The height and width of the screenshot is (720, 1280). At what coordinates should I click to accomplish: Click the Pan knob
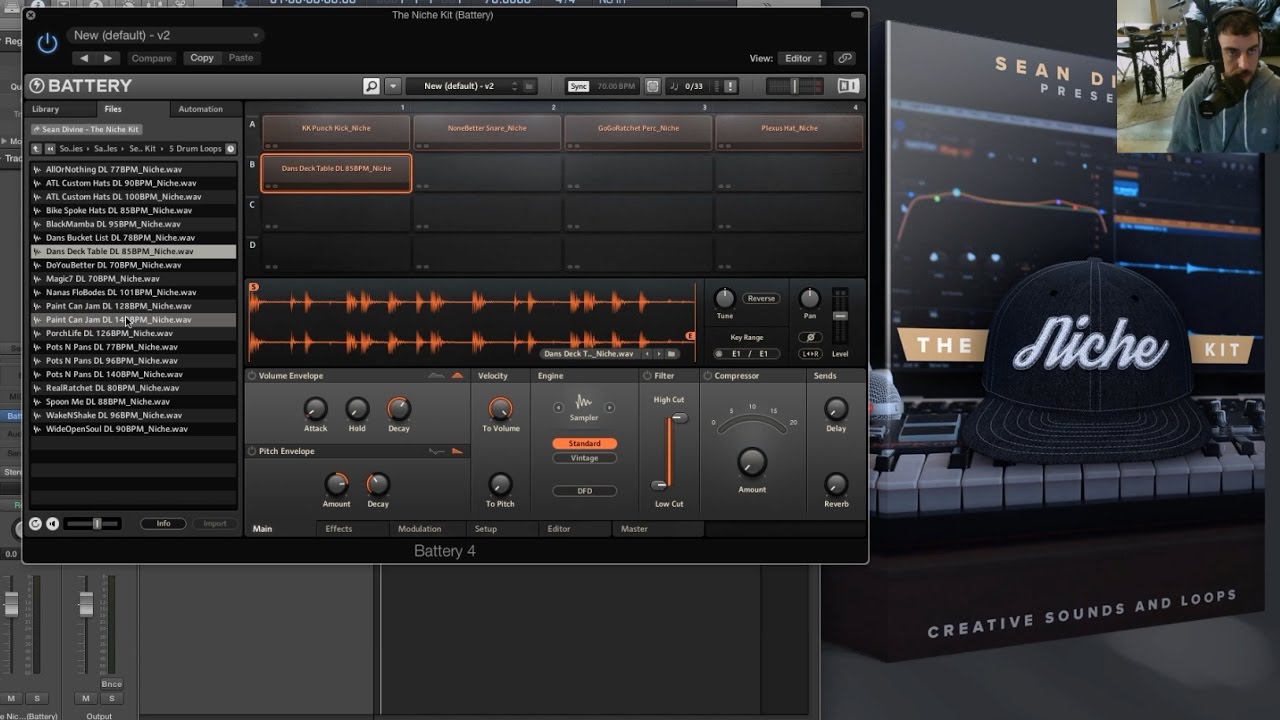coord(810,298)
